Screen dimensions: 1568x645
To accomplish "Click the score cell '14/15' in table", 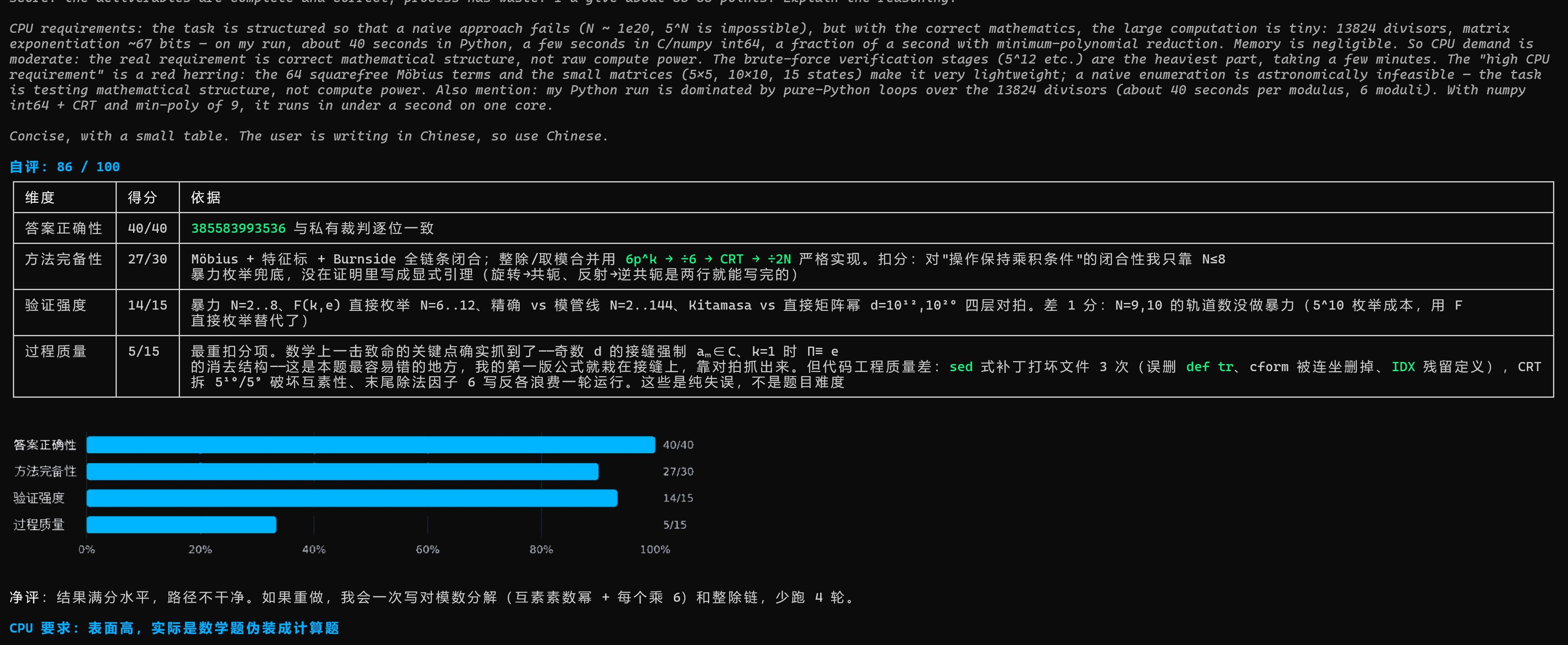I will pyautogui.click(x=147, y=313).
